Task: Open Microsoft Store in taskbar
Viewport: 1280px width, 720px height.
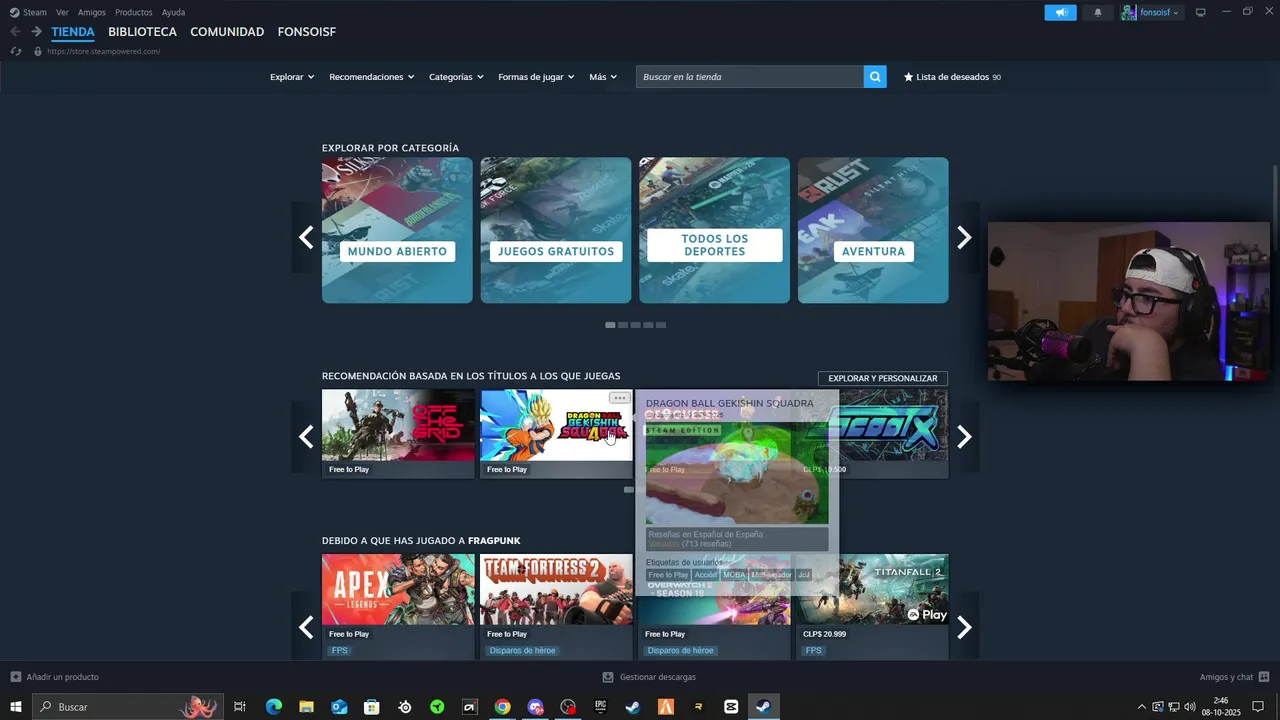Action: click(371, 707)
